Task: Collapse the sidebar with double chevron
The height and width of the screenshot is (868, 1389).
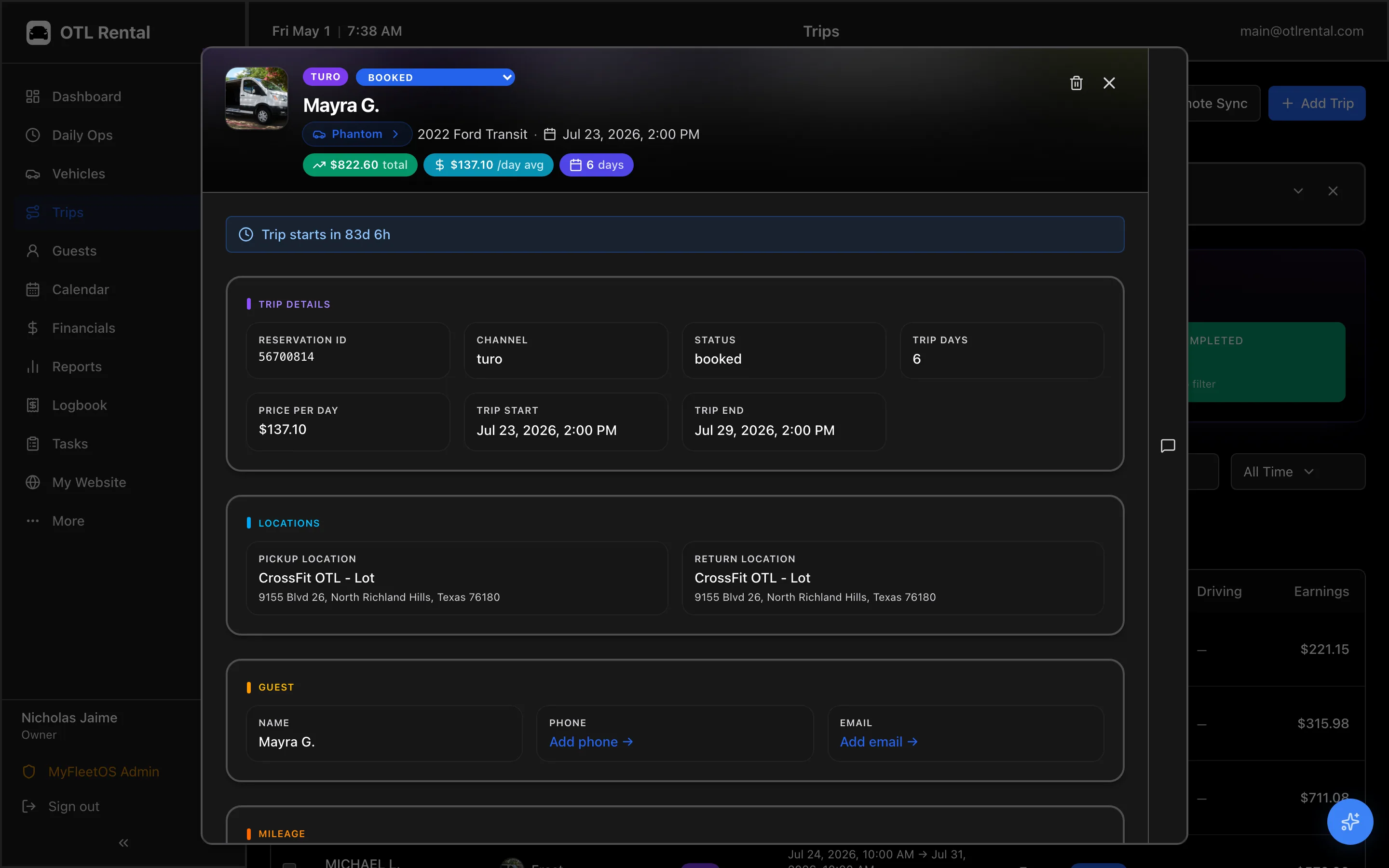Action: click(123, 843)
